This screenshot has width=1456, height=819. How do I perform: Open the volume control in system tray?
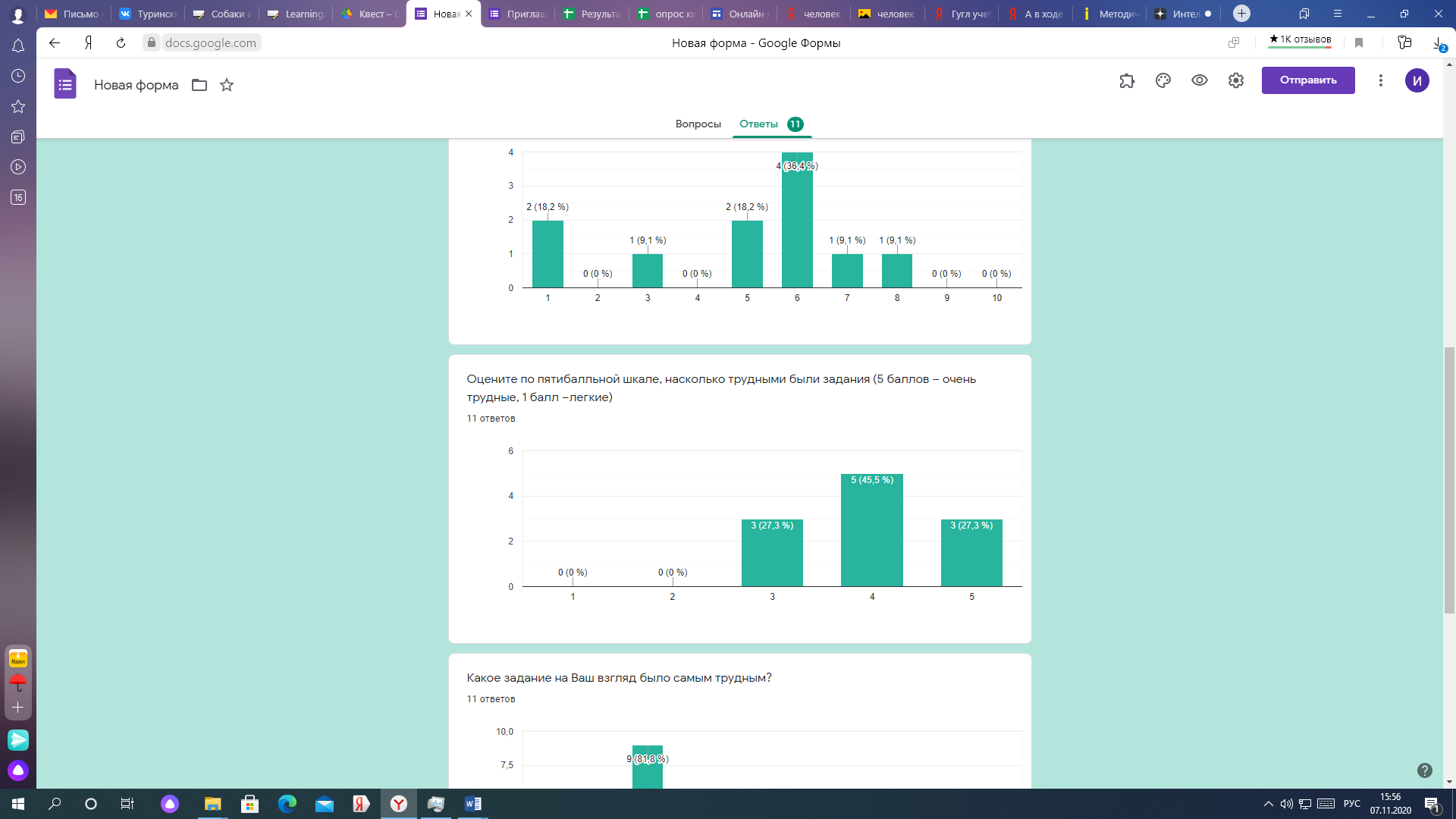(x=1287, y=804)
